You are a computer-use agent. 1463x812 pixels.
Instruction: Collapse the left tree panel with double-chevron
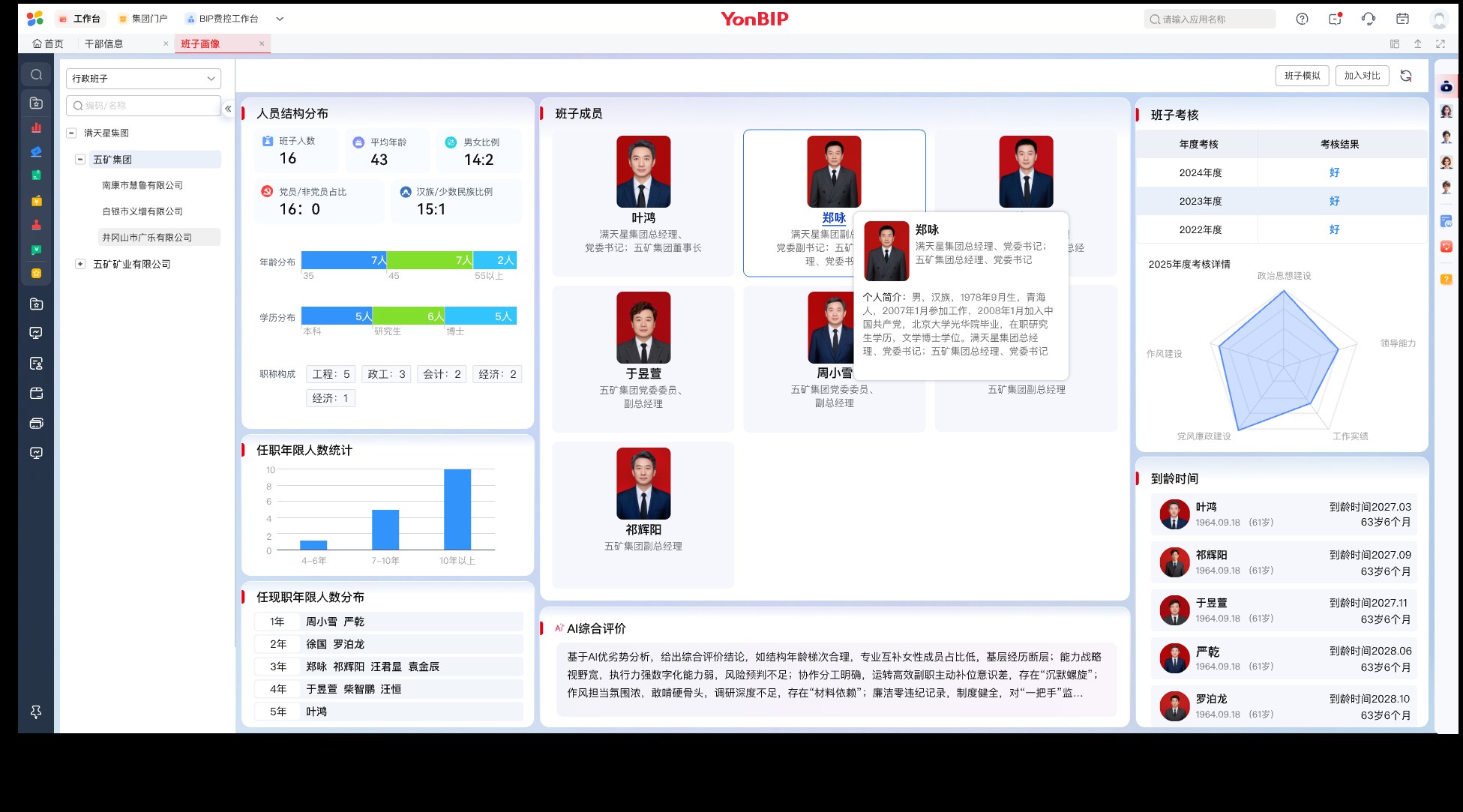[228, 109]
